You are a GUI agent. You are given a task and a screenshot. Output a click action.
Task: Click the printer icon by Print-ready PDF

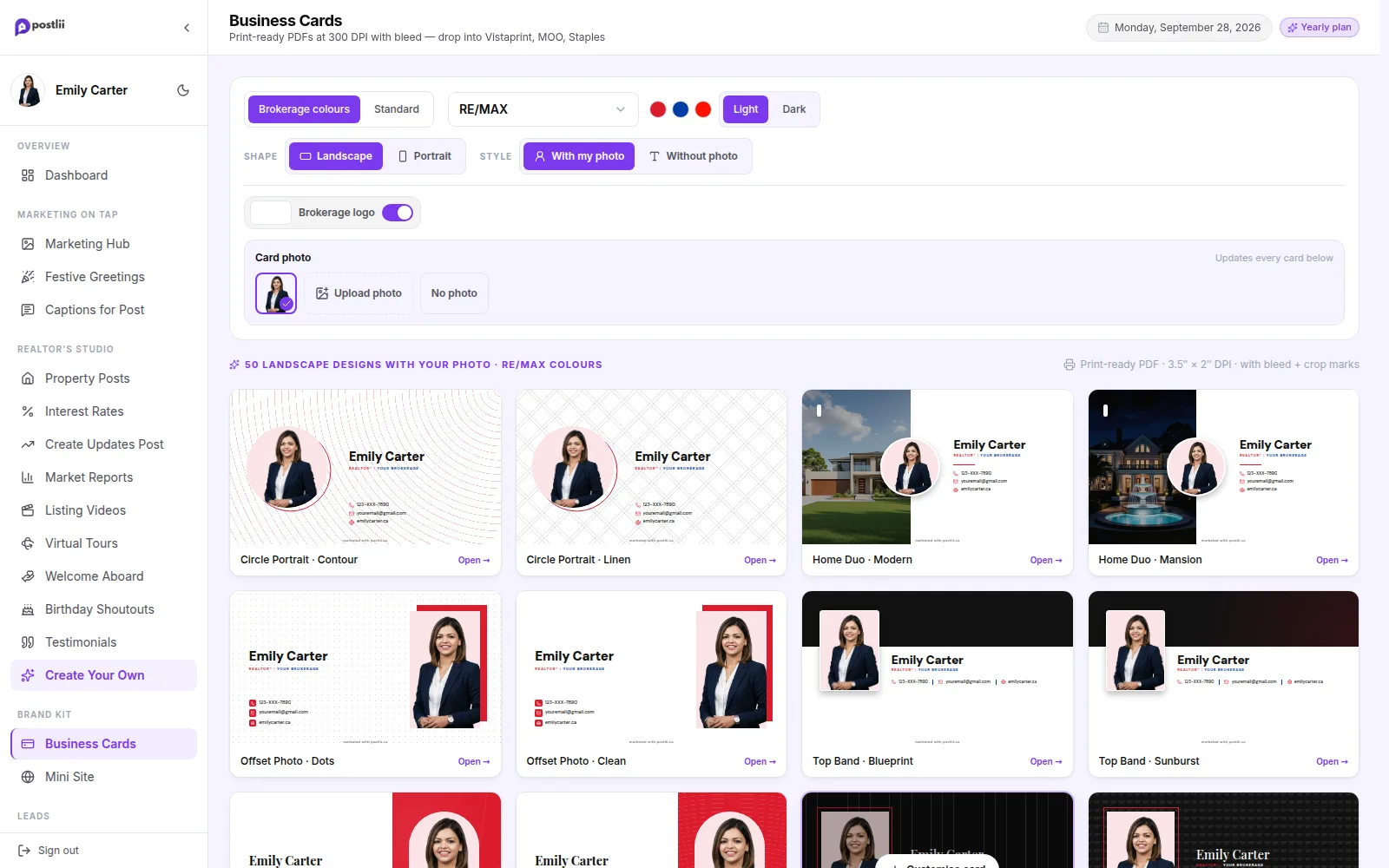tap(1070, 365)
